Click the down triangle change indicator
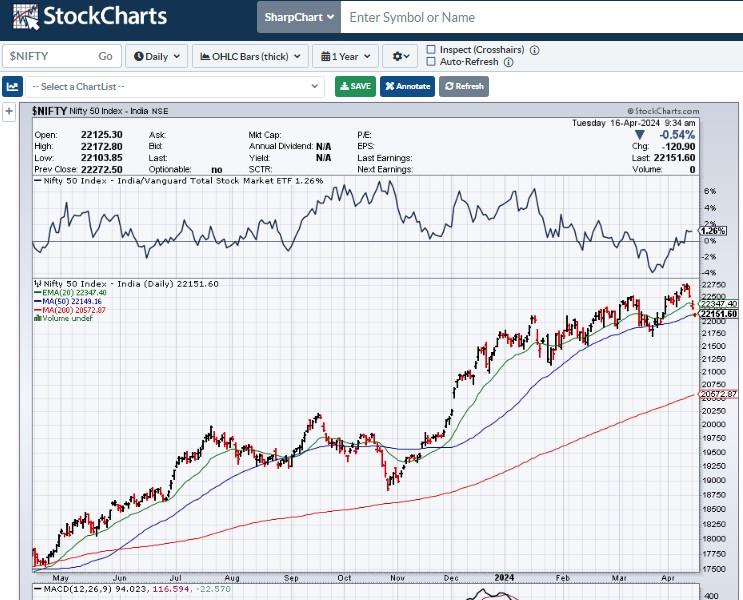 coord(640,135)
